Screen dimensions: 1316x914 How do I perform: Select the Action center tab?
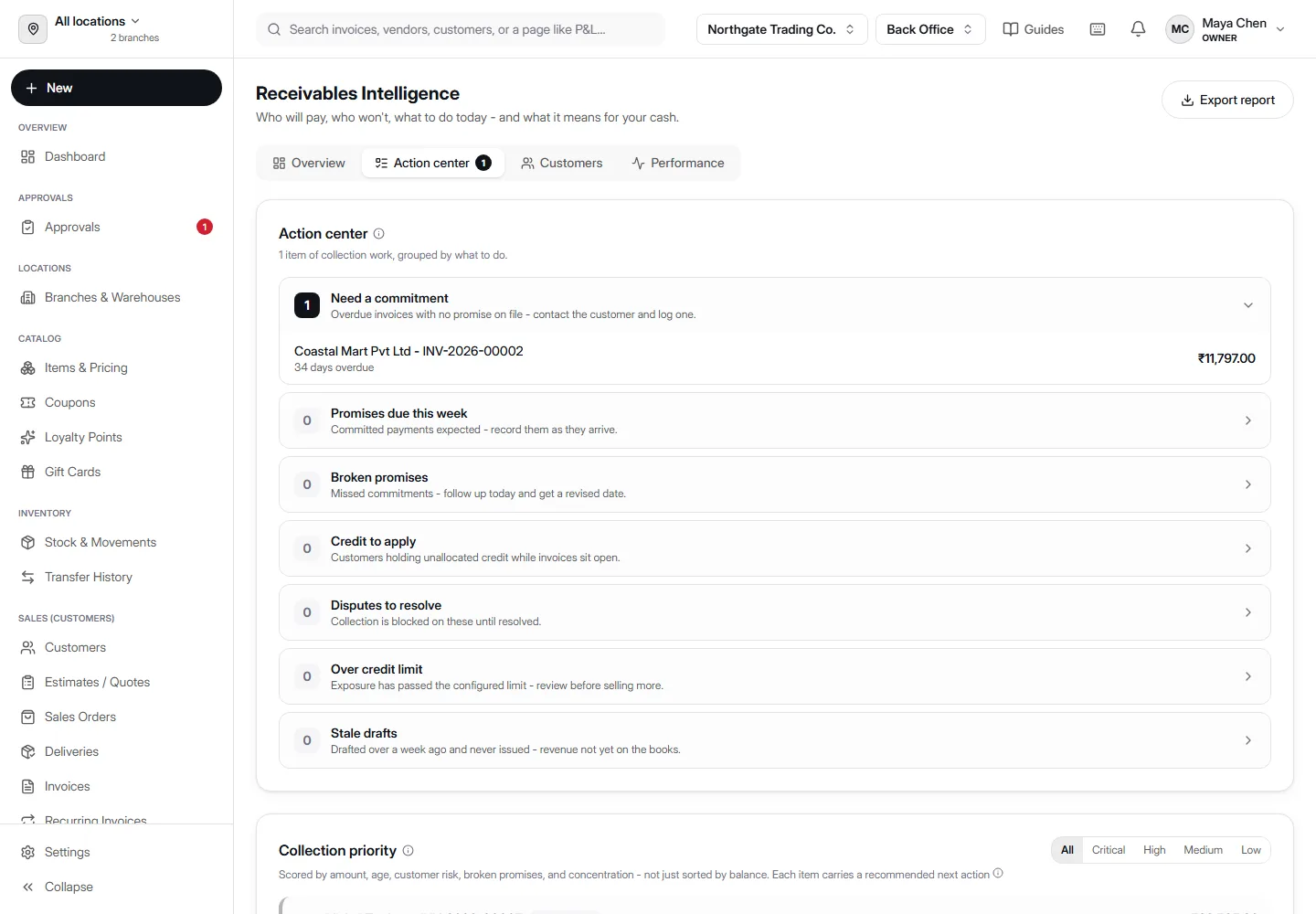pyautogui.click(x=433, y=164)
